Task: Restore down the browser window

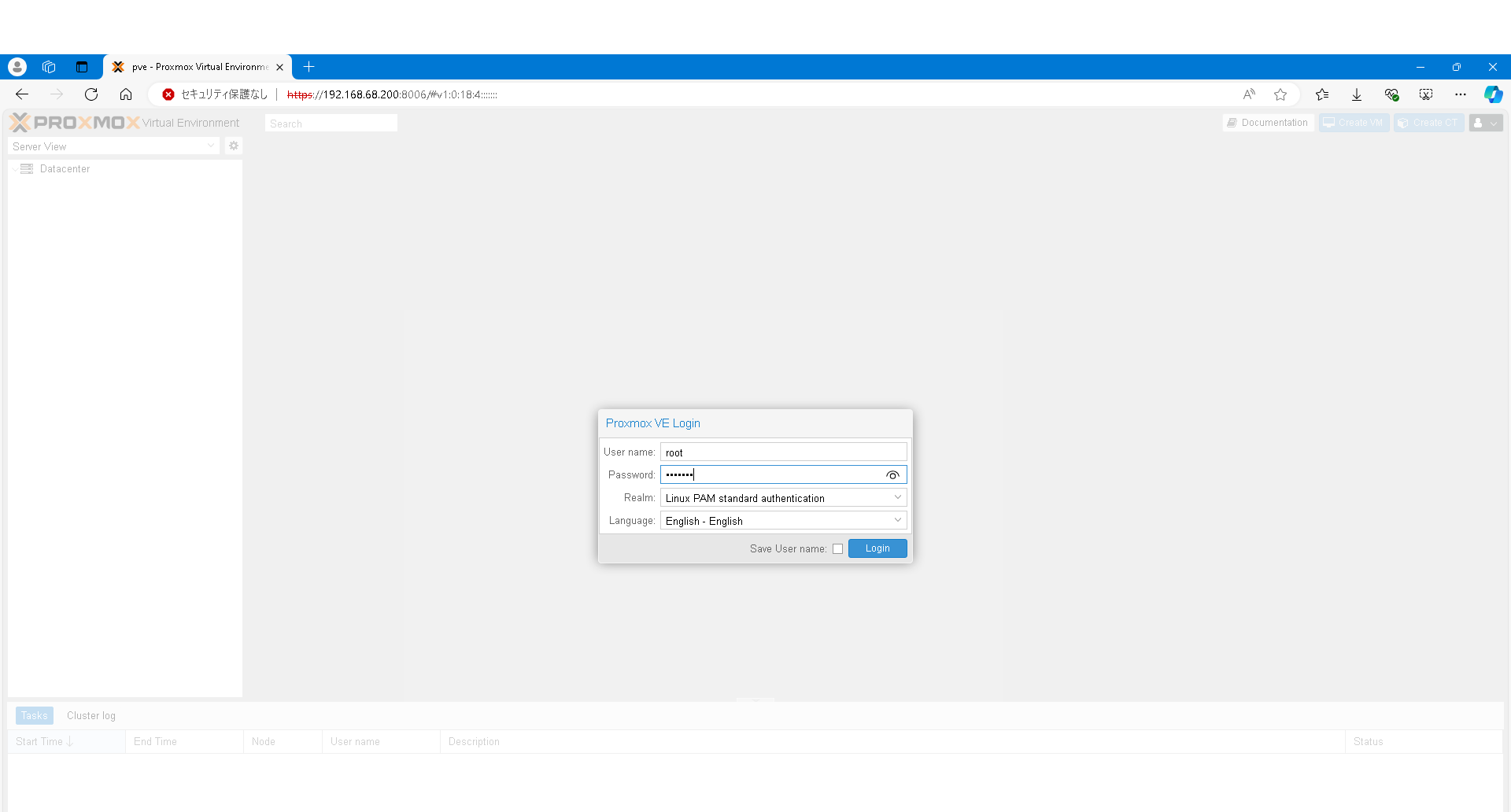Action: (1456, 67)
